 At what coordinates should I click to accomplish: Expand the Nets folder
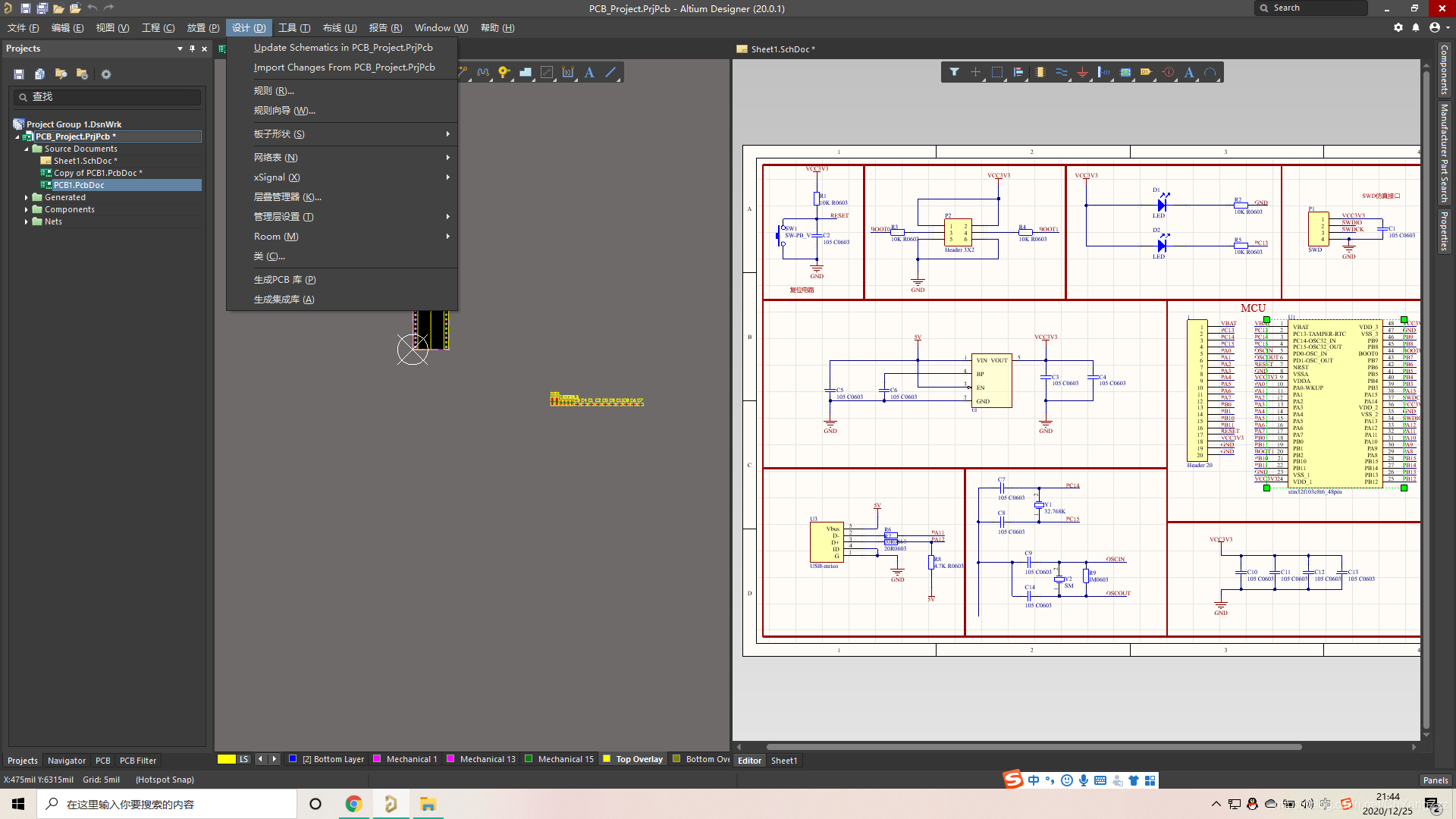pyautogui.click(x=27, y=221)
